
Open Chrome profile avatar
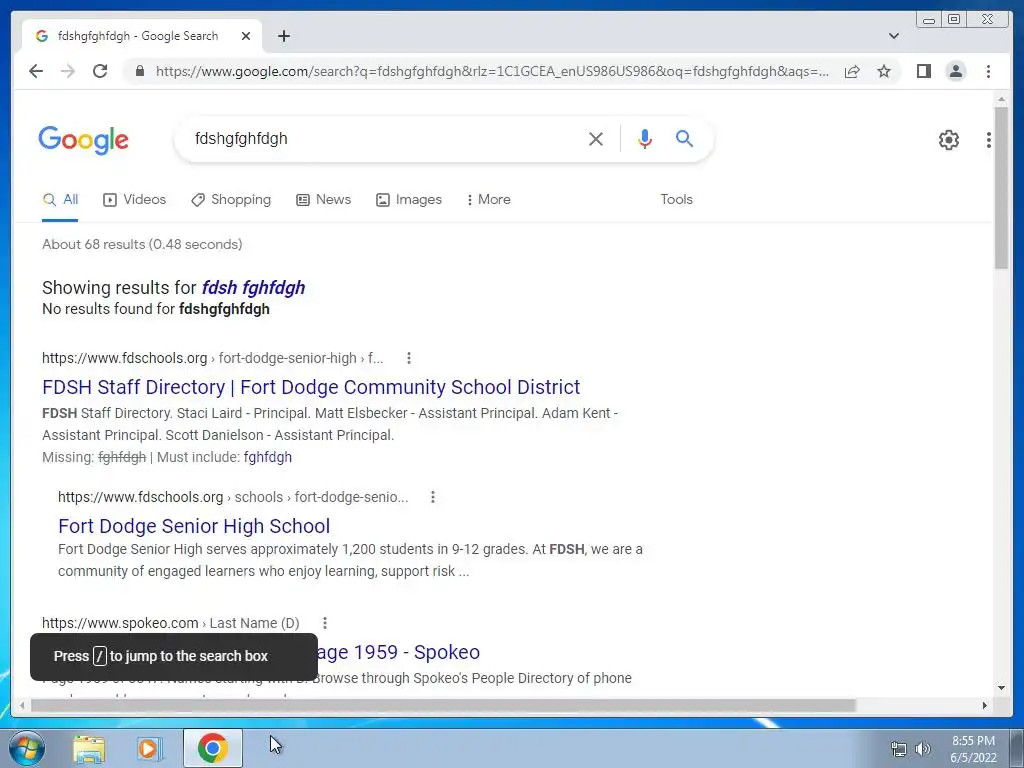click(956, 71)
